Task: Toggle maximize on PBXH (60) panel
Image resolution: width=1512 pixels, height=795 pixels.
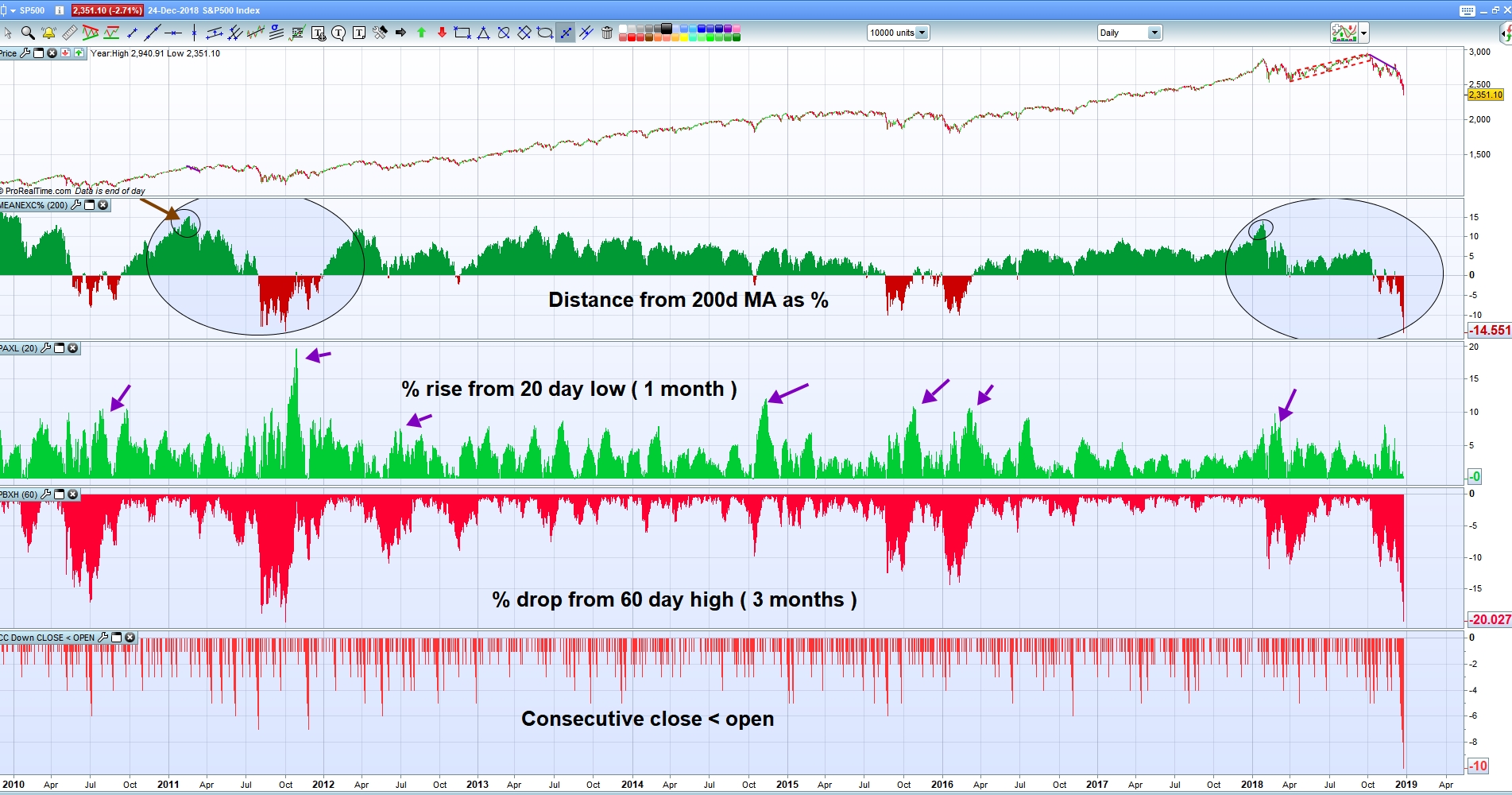Action: [x=60, y=494]
